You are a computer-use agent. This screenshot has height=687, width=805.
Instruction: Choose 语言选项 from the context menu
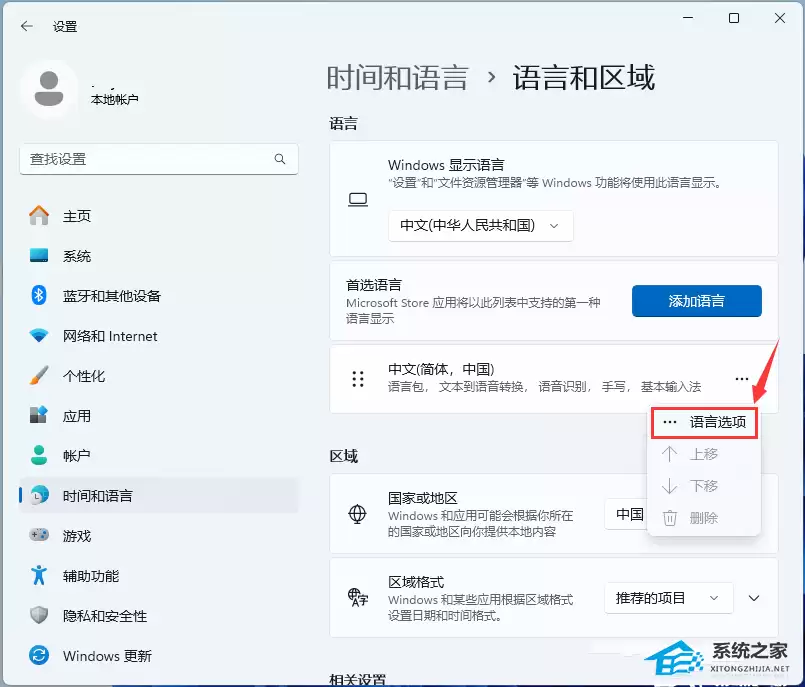tap(704, 423)
